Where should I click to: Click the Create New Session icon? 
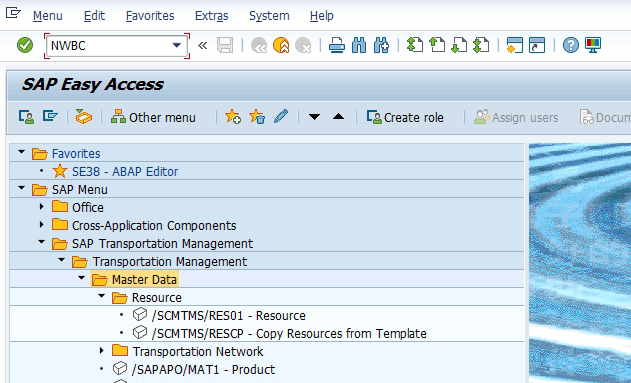[514, 45]
